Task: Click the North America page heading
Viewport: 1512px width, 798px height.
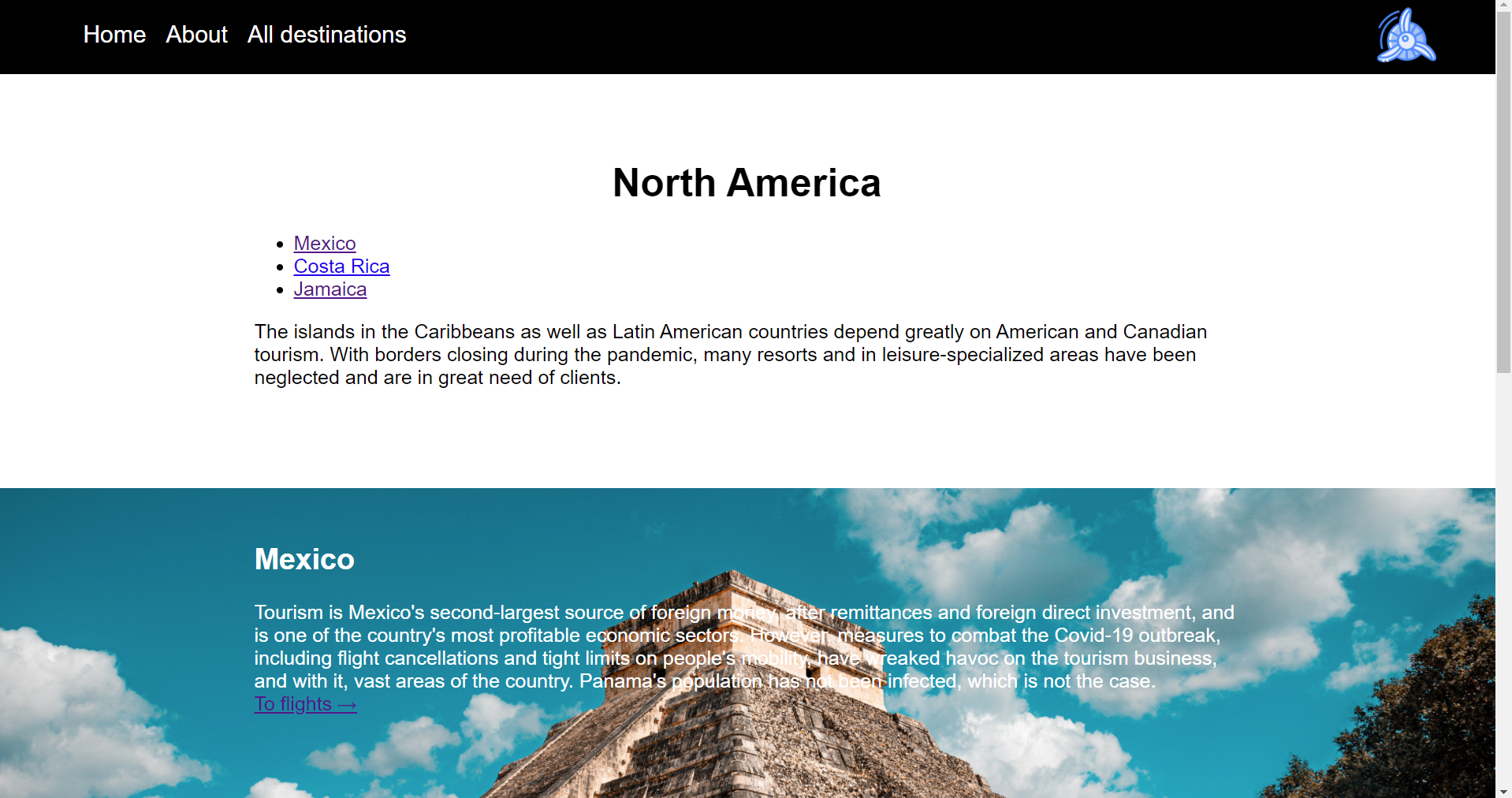Action: (x=747, y=183)
